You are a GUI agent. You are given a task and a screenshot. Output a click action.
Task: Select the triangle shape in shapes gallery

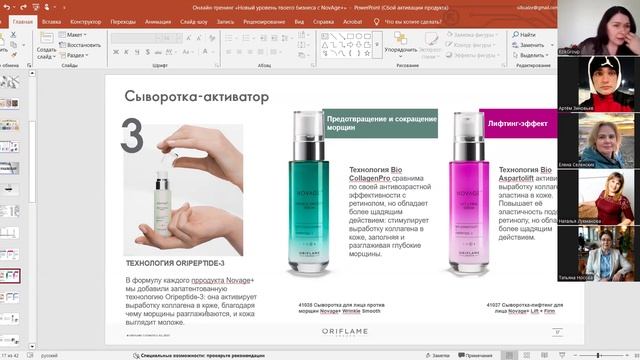[x=325, y=44]
